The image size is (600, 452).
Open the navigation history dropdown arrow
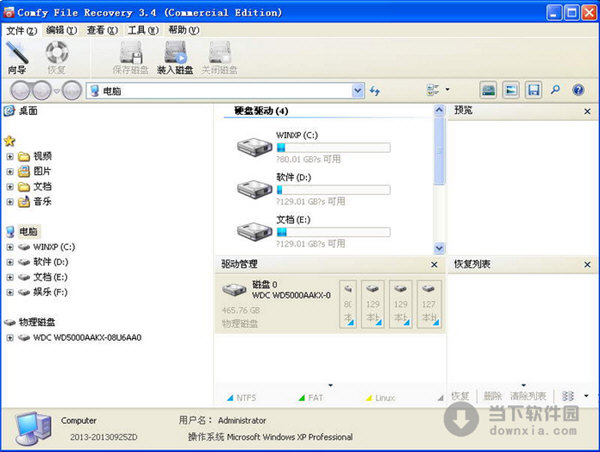[57, 91]
